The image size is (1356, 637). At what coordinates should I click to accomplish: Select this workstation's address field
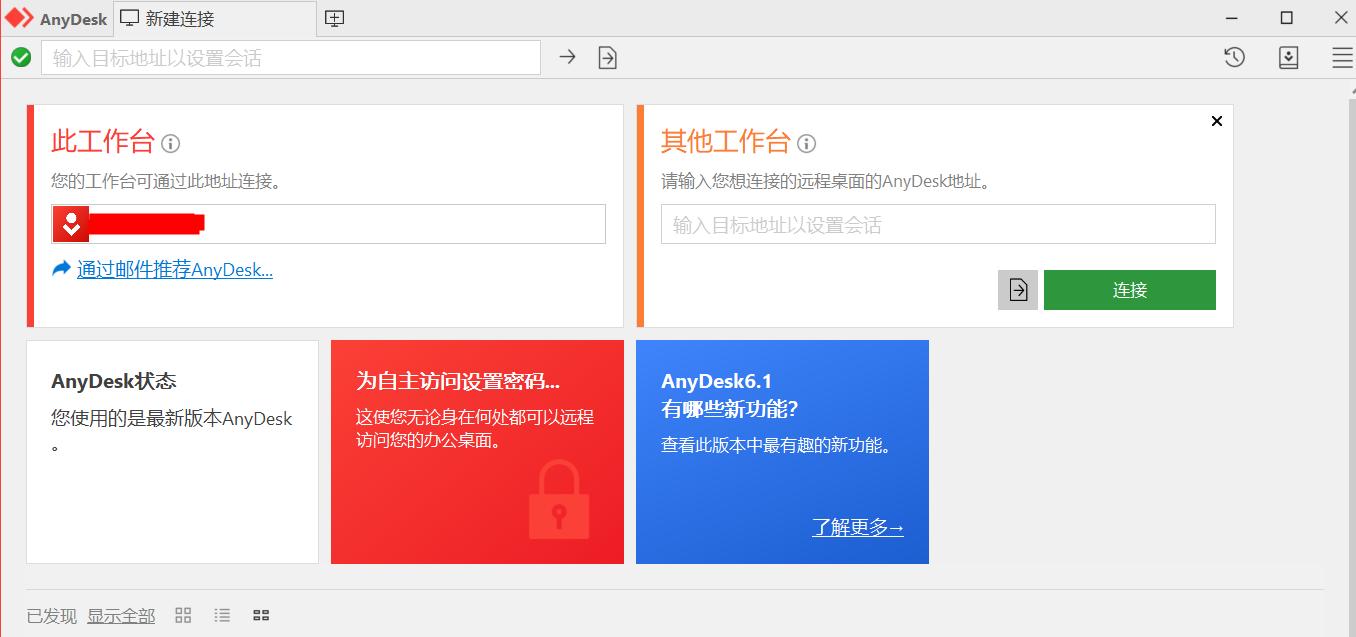pos(329,224)
